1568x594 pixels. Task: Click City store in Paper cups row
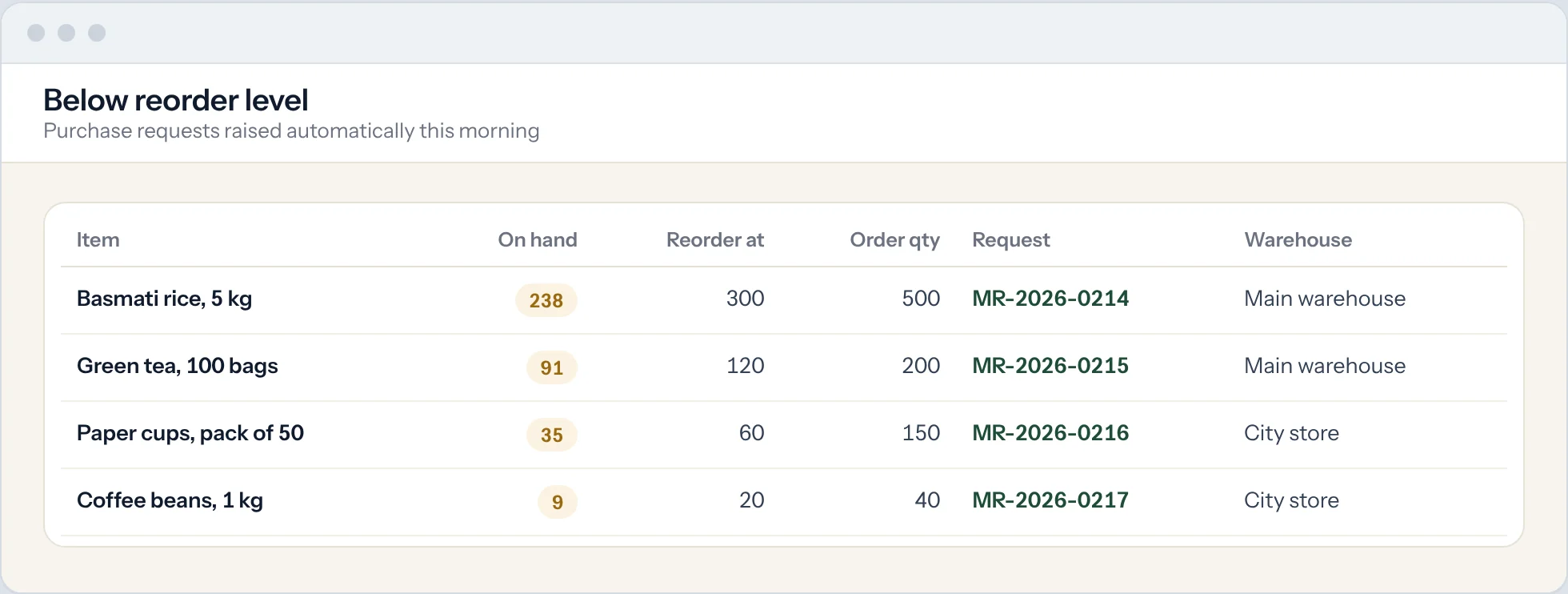(x=1291, y=433)
